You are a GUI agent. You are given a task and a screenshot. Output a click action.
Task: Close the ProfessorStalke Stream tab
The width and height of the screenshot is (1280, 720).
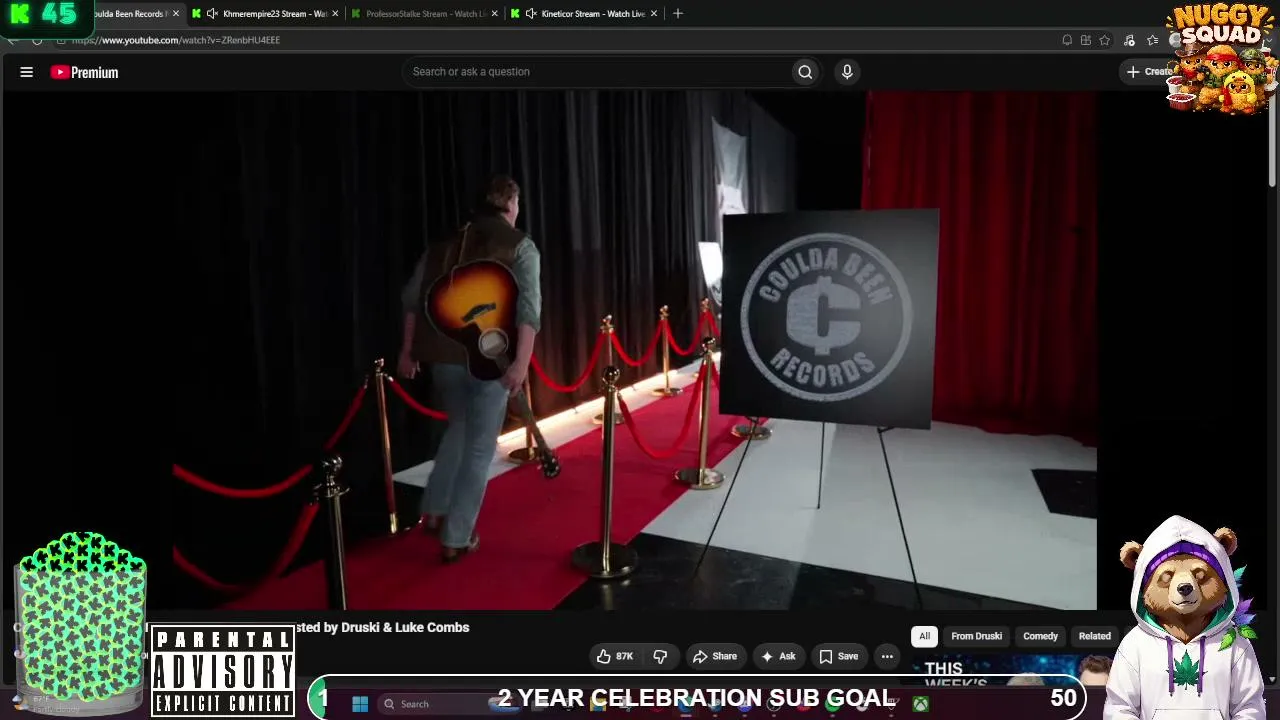[x=495, y=14]
